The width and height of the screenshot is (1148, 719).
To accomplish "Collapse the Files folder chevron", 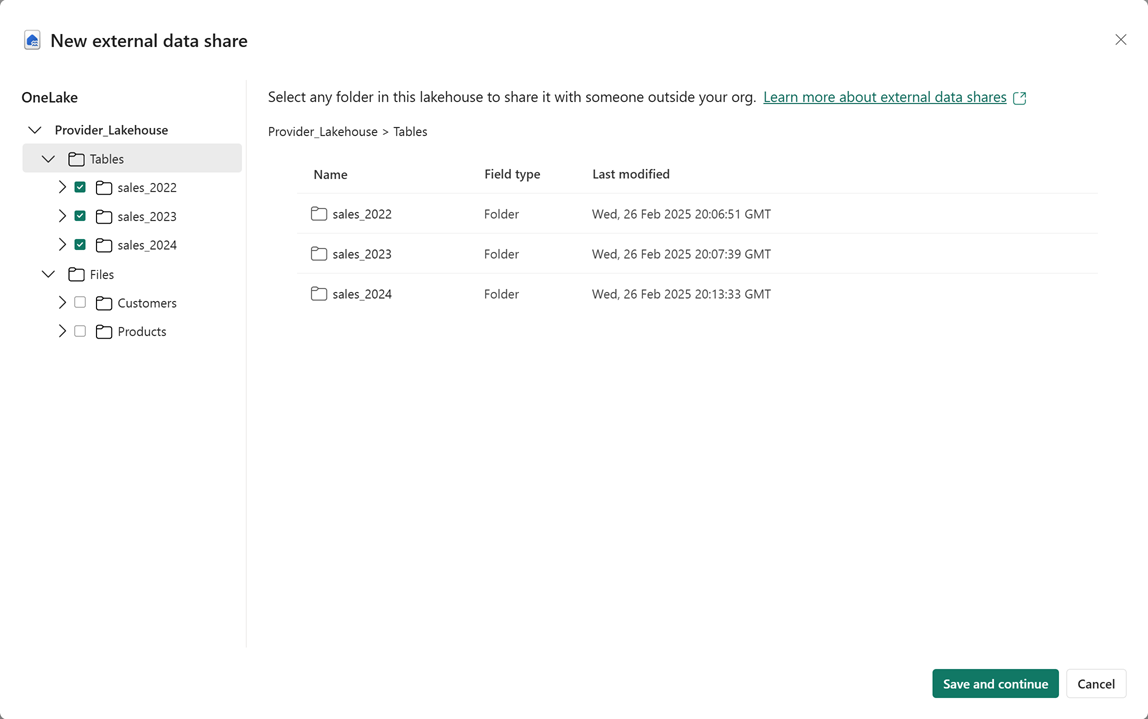I will [x=48, y=273].
